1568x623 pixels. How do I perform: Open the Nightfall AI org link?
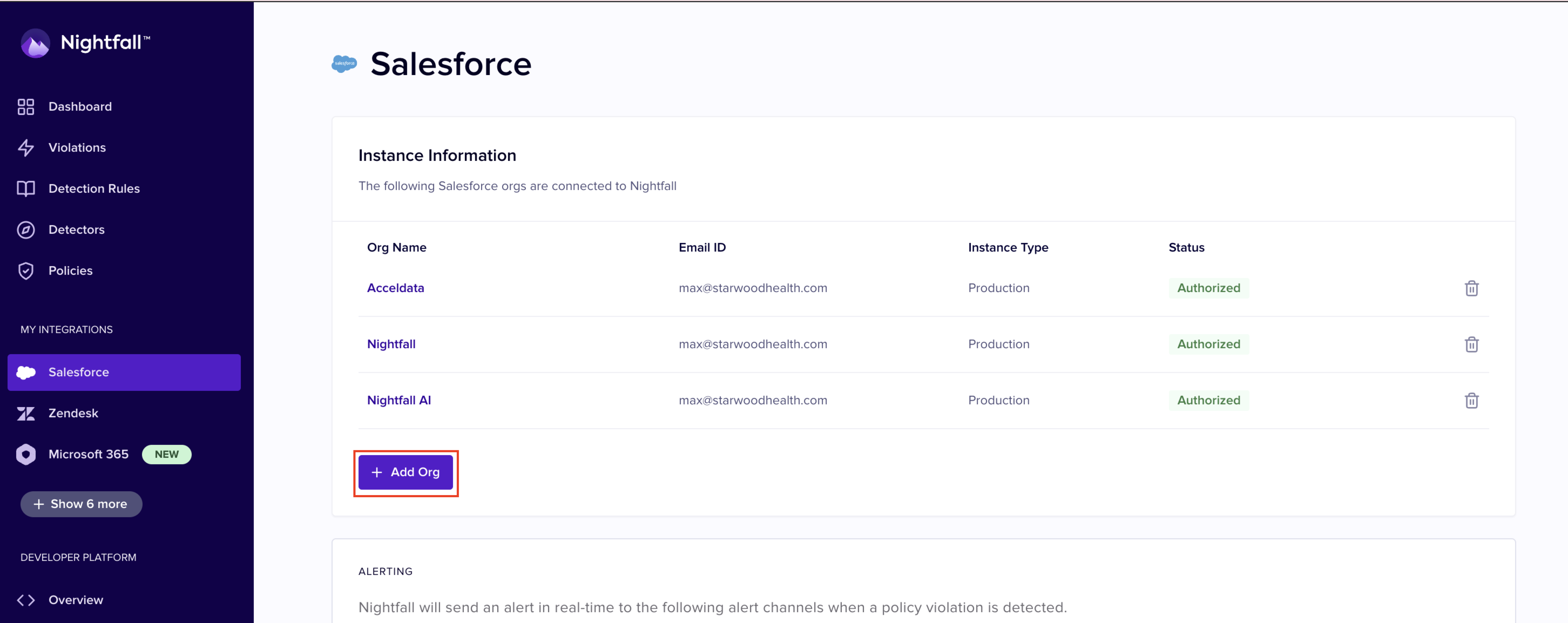click(399, 400)
